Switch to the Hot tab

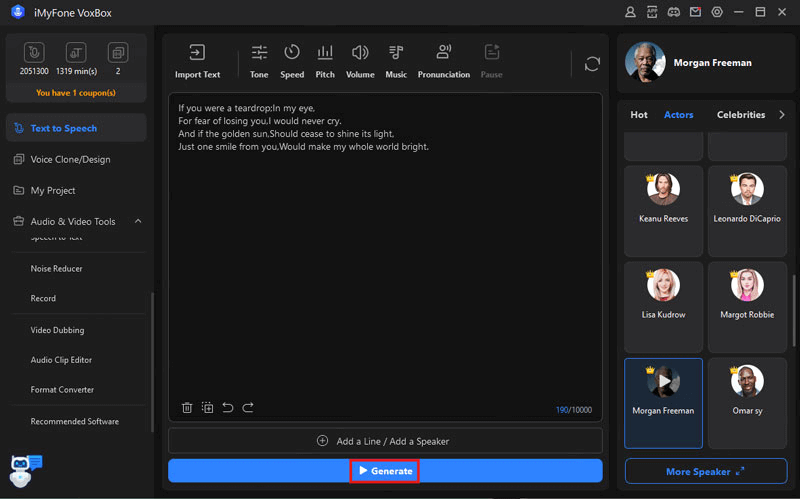pyautogui.click(x=639, y=115)
